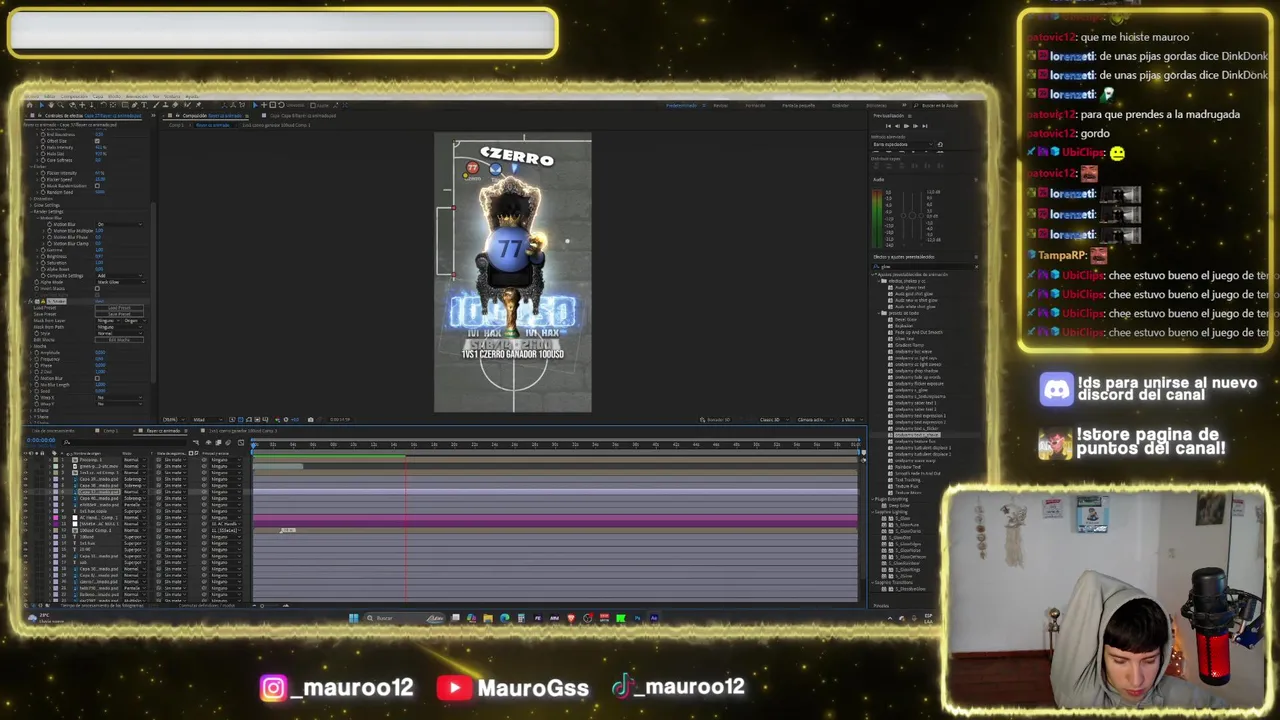
Task: Select the Clone Stamp tool
Action: click(x=165, y=105)
